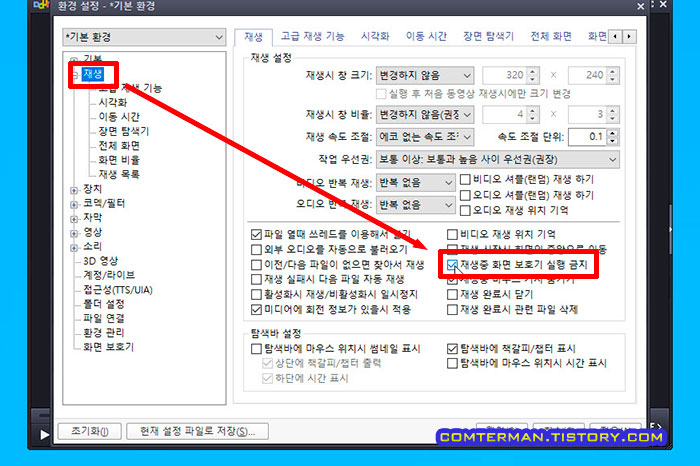This screenshot has height=466, width=700.
Task: Open 오디오 반복 재생 dropdown
Action: [x=416, y=205]
